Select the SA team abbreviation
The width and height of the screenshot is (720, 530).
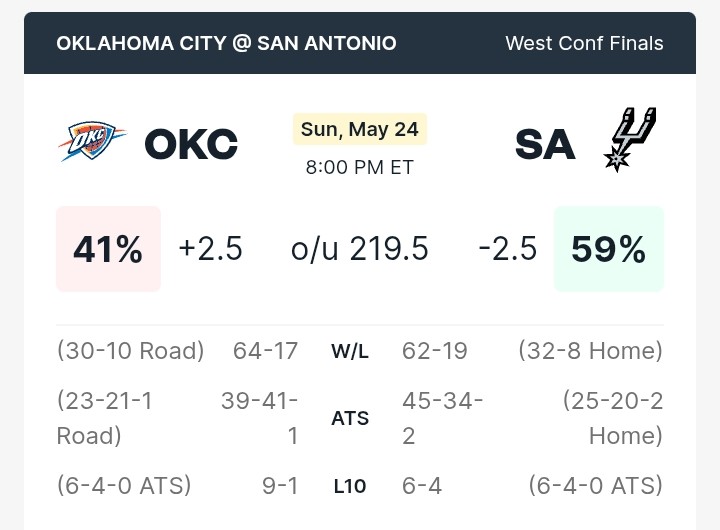click(545, 144)
